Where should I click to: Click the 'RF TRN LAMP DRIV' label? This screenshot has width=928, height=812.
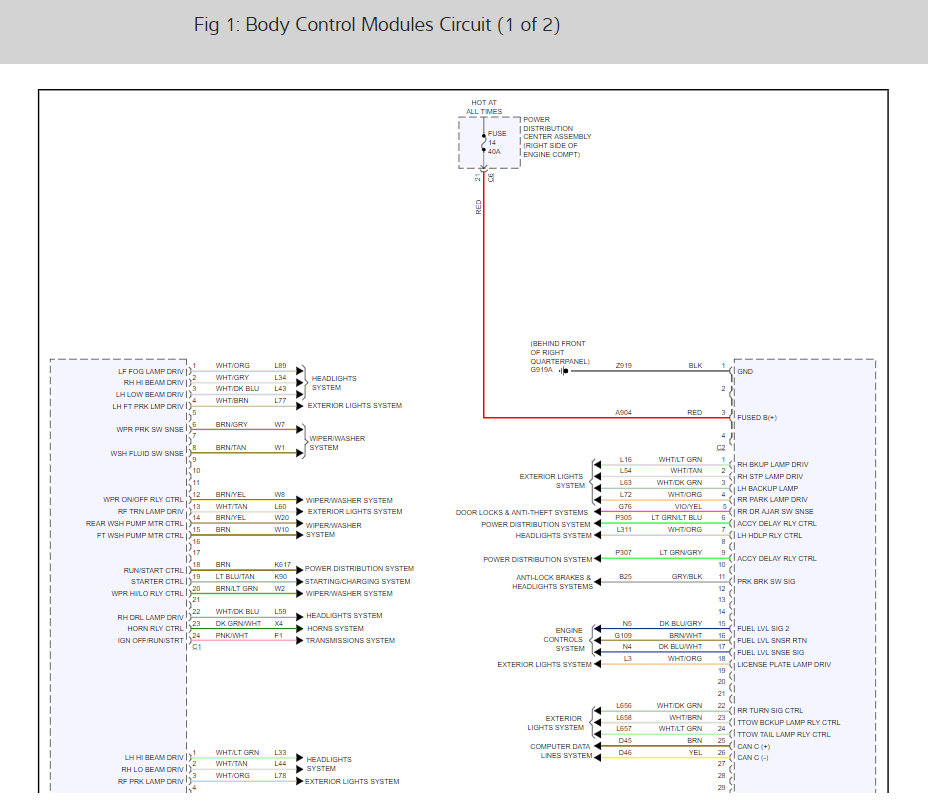pyautogui.click(x=150, y=511)
